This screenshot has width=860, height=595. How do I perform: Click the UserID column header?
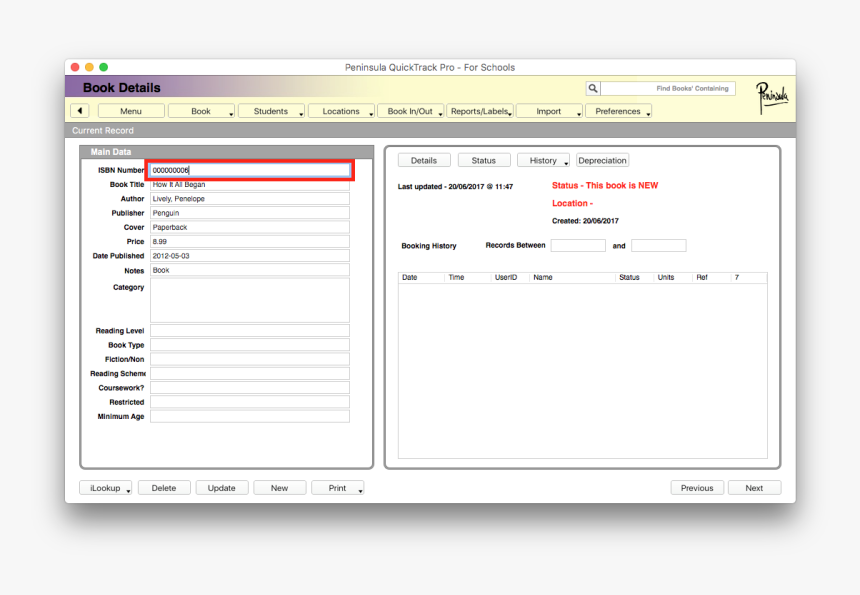[510, 277]
